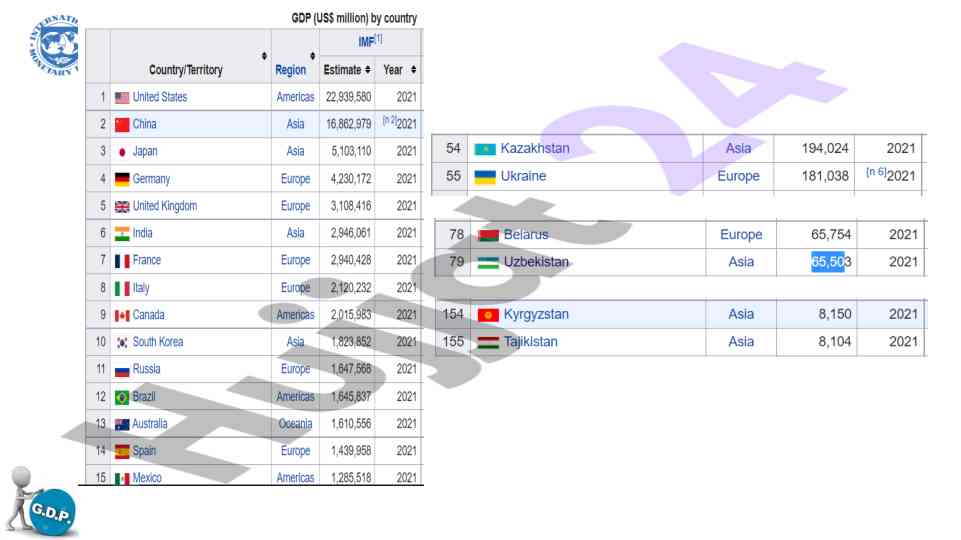Open the Uzbekistan country link
The width and height of the screenshot is (961, 540).
(x=536, y=262)
